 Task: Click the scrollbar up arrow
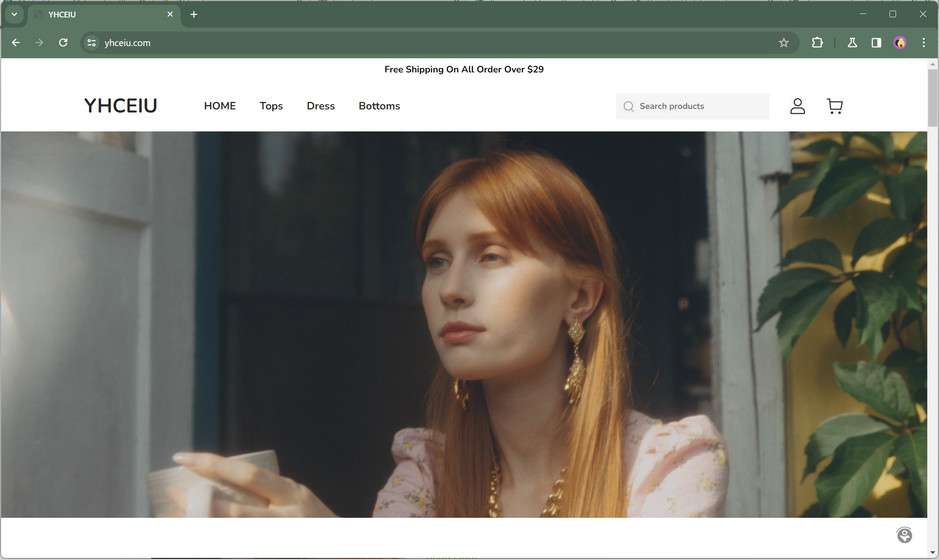coord(932,64)
